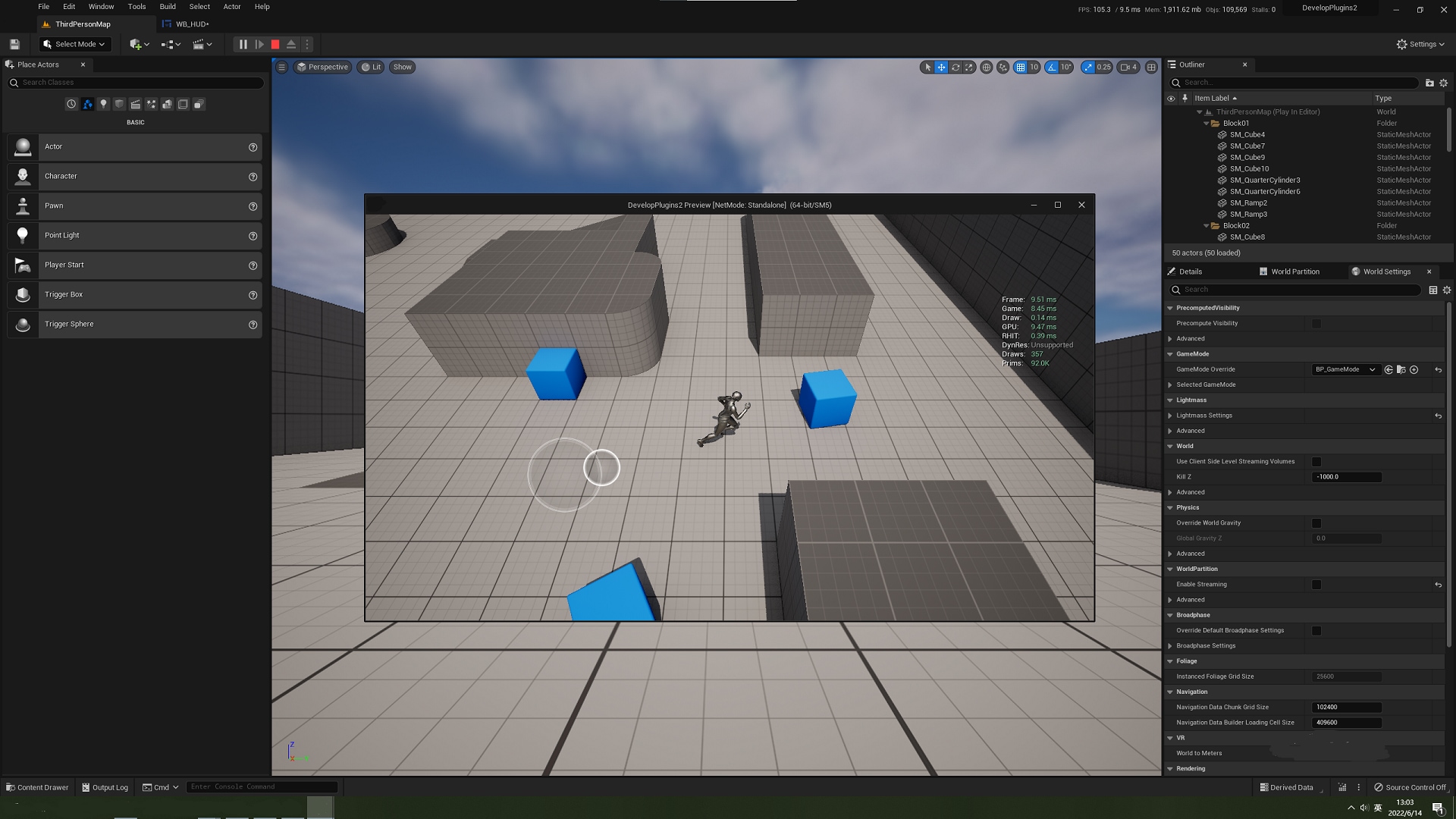Open camera speed setting

[x=1128, y=67]
